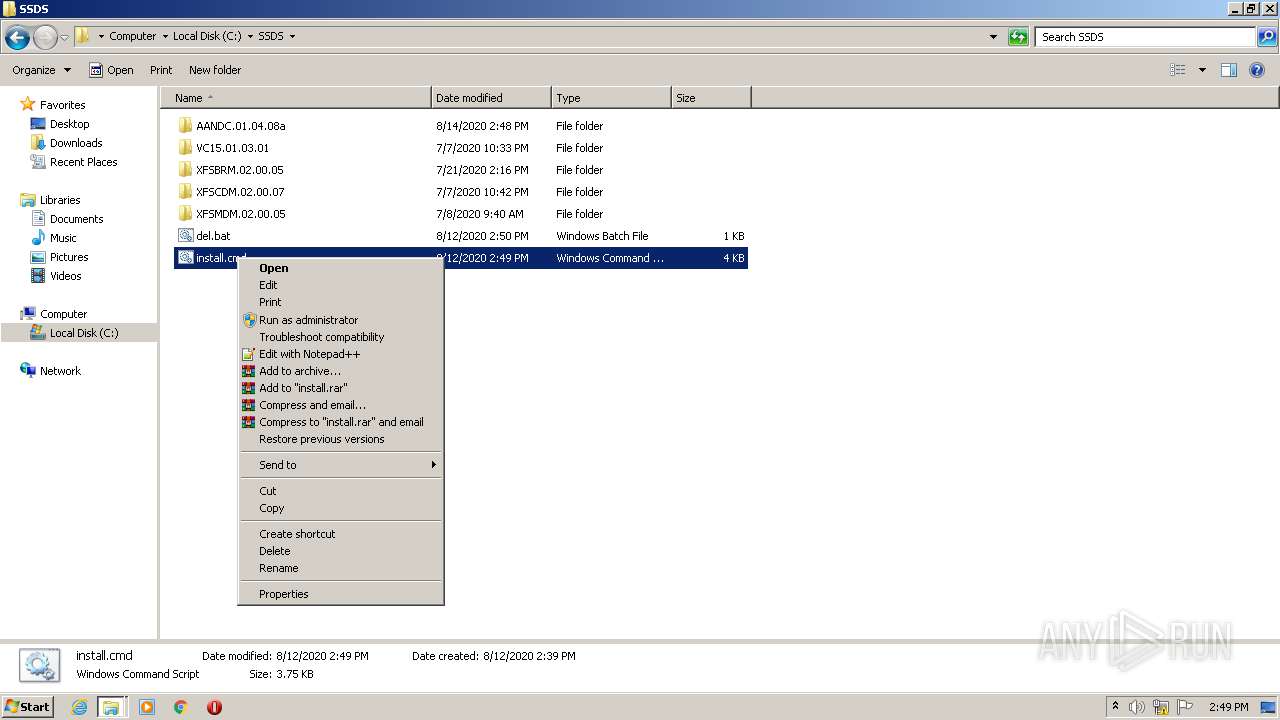
Task: Open the Pictures library
Action: 69,257
